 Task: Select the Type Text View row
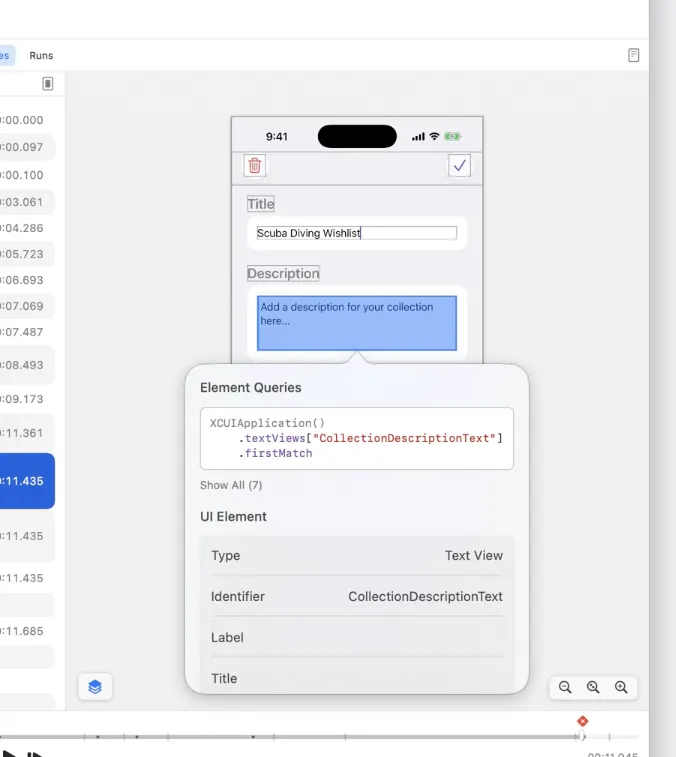click(357, 556)
